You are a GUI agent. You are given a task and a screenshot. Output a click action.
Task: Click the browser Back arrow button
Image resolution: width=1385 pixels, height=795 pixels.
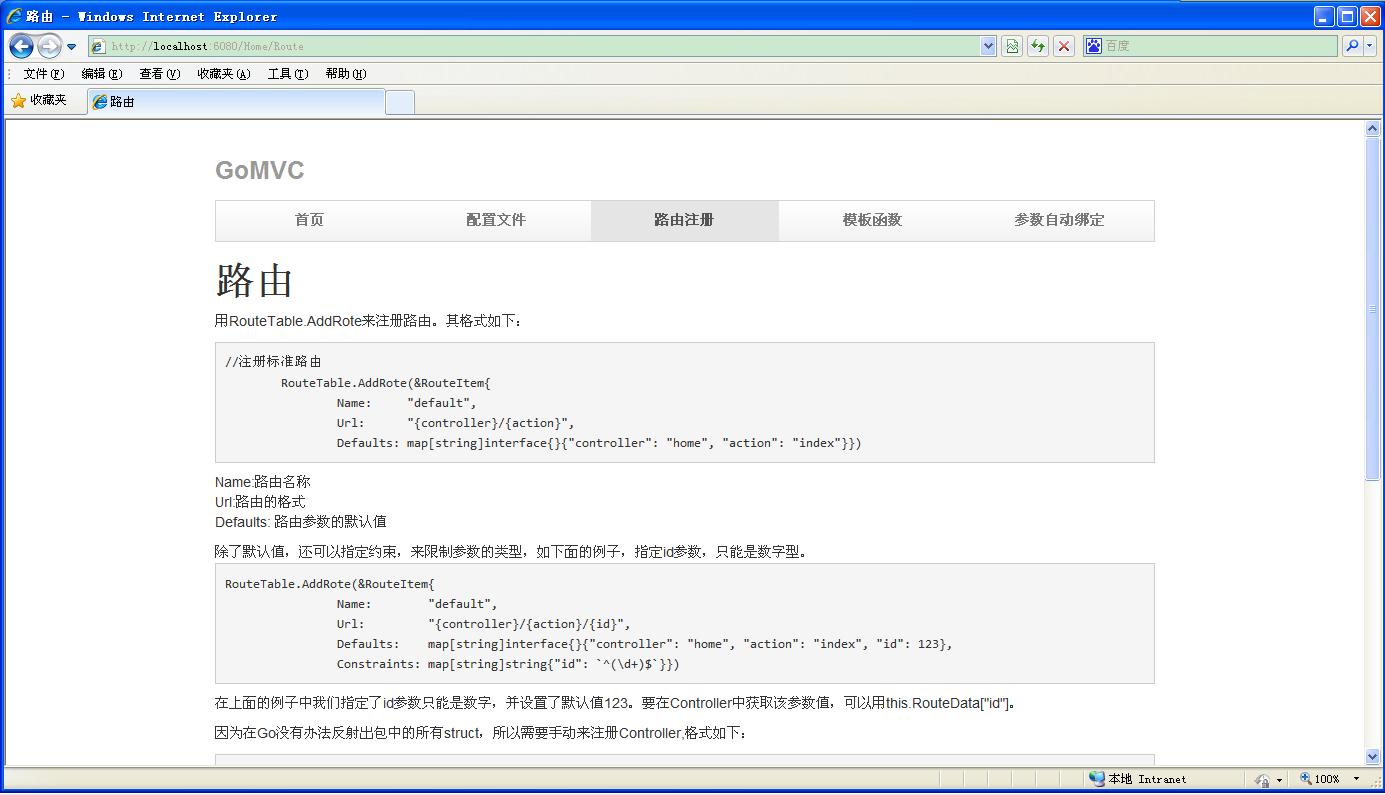tap(22, 46)
